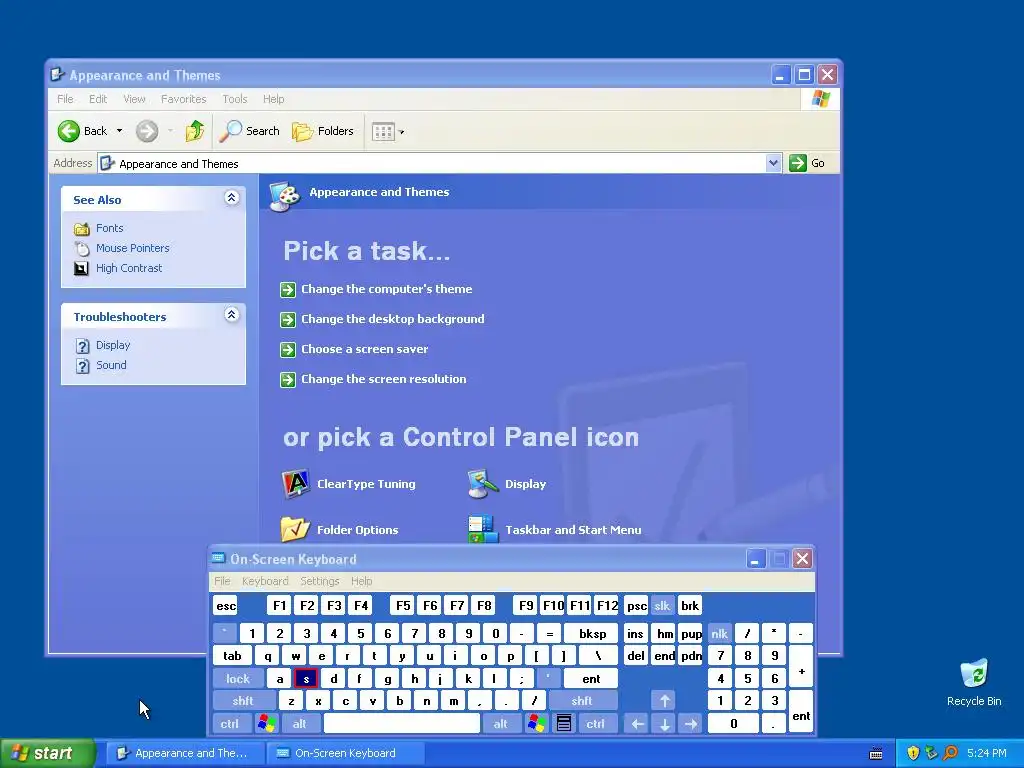1024x768 pixels.
Task: Switch to On-Screen Keyboard taskbar button
Action: point(346,753)
